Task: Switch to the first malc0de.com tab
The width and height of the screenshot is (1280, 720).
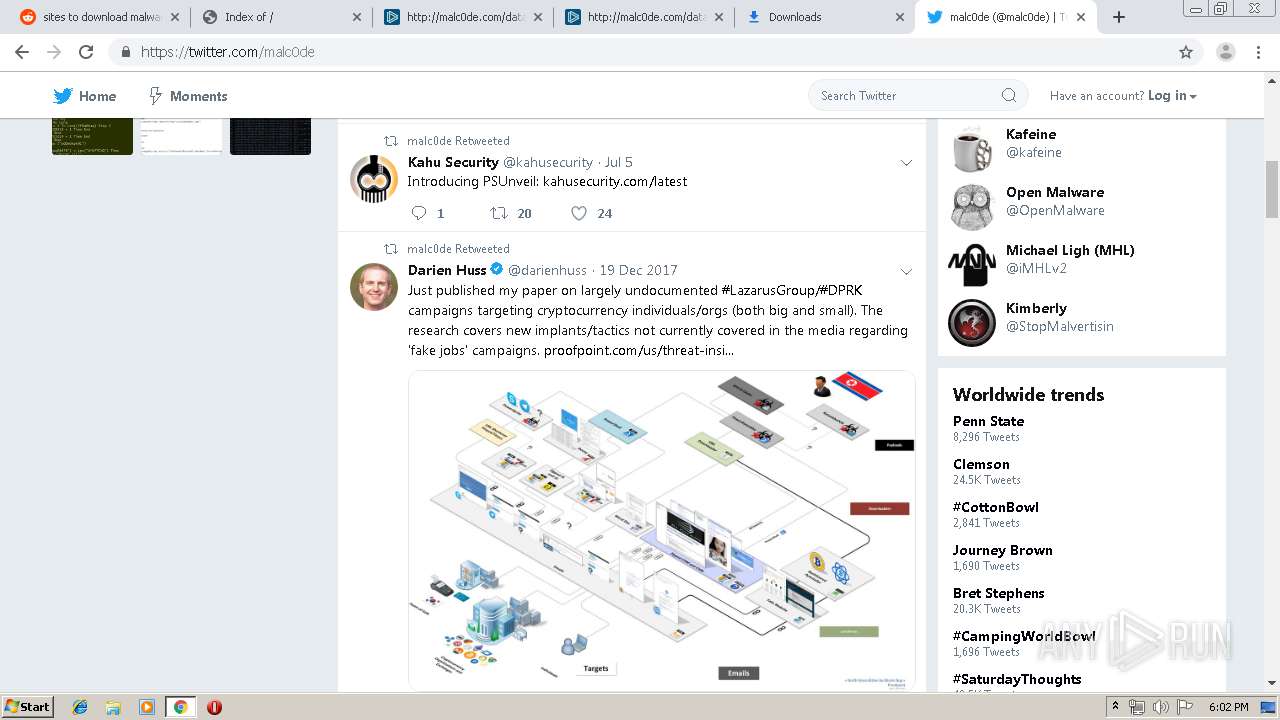Action: [x=462, y=17]
